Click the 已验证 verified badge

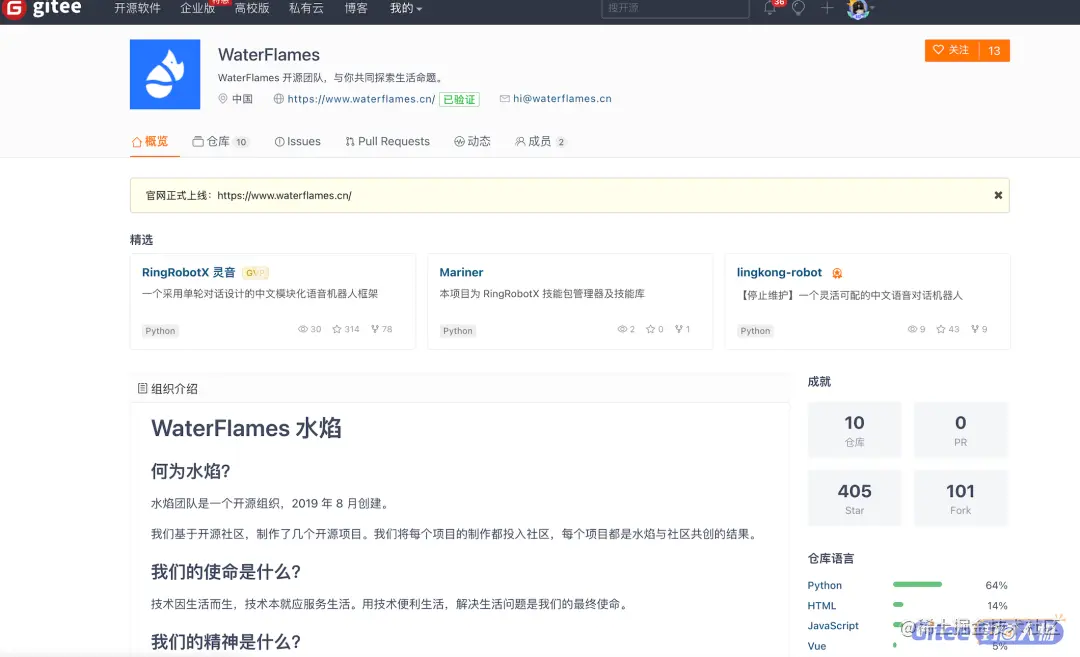pyautogui.click(x=459, y=99)
